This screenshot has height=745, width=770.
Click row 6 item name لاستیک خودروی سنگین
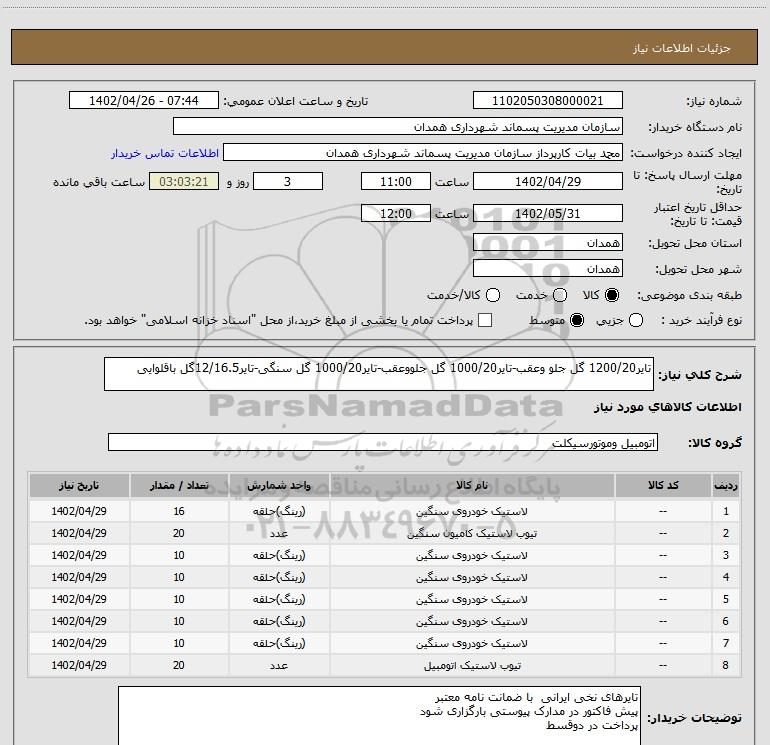(471, 621)
